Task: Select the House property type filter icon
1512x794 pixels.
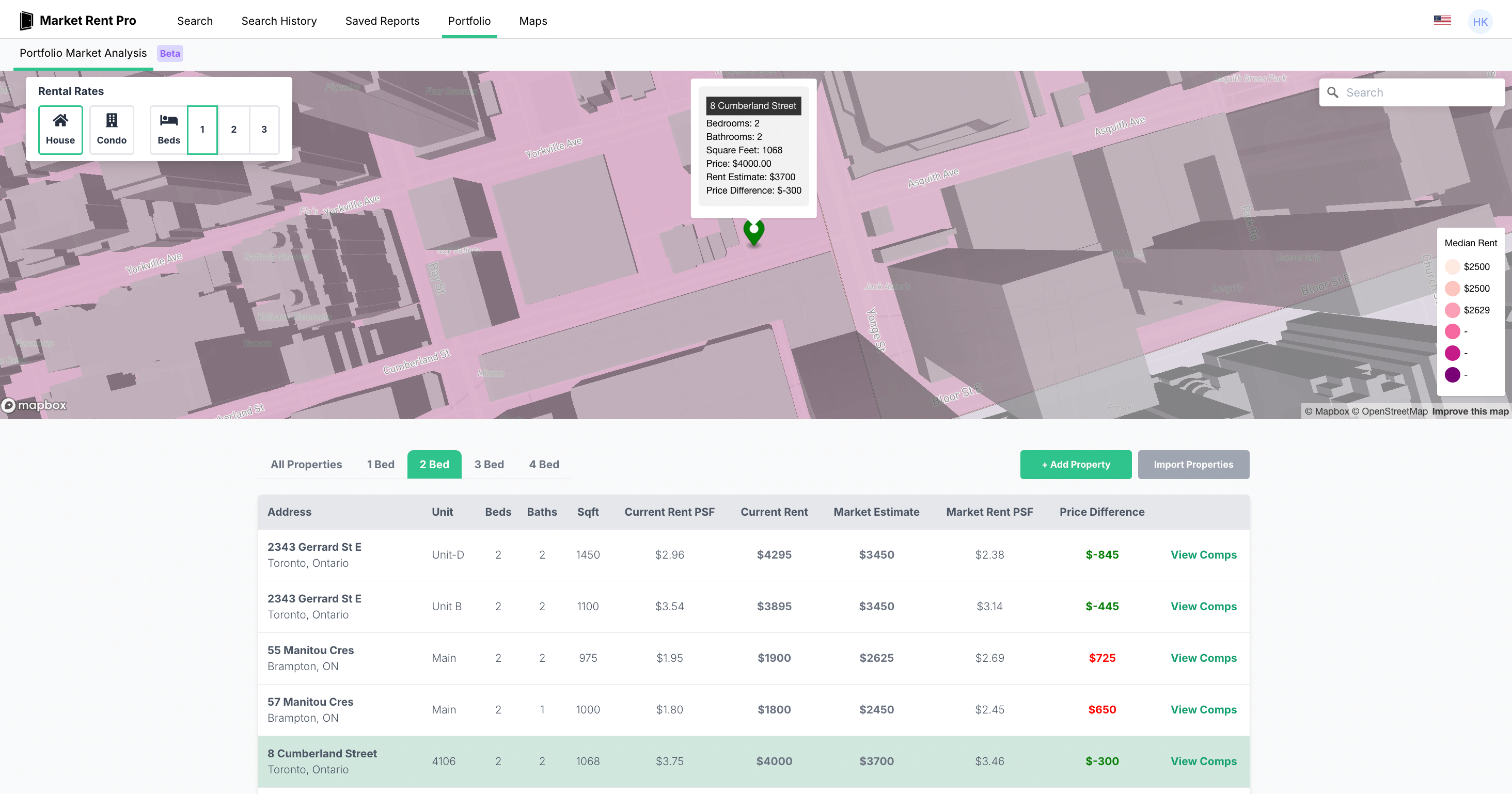Action: (x=60, y=121)
